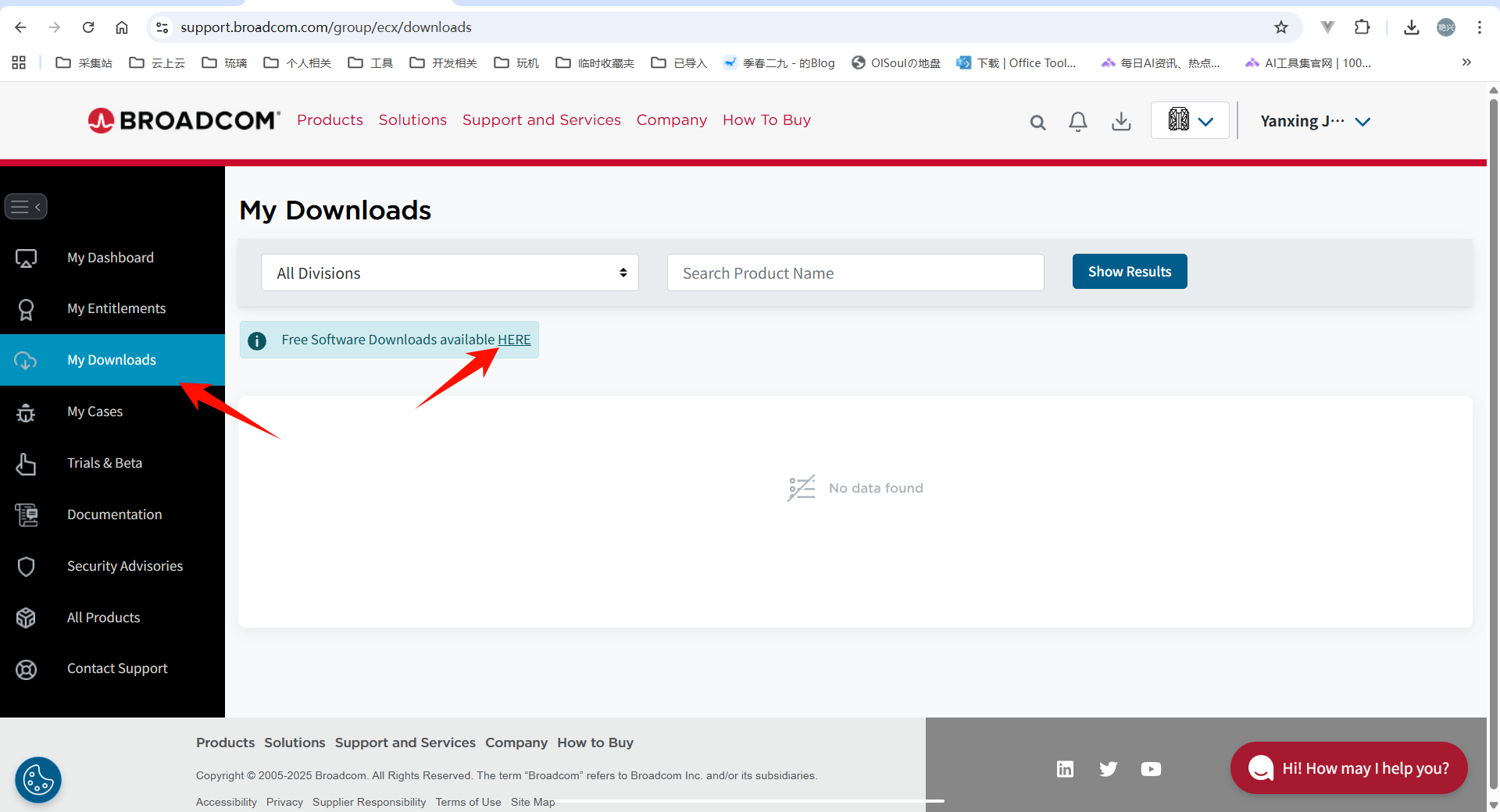Viewport: 1500px width, 812px height.
Task: Open the cookie preferences icon
Action: (x=37, y=779)
